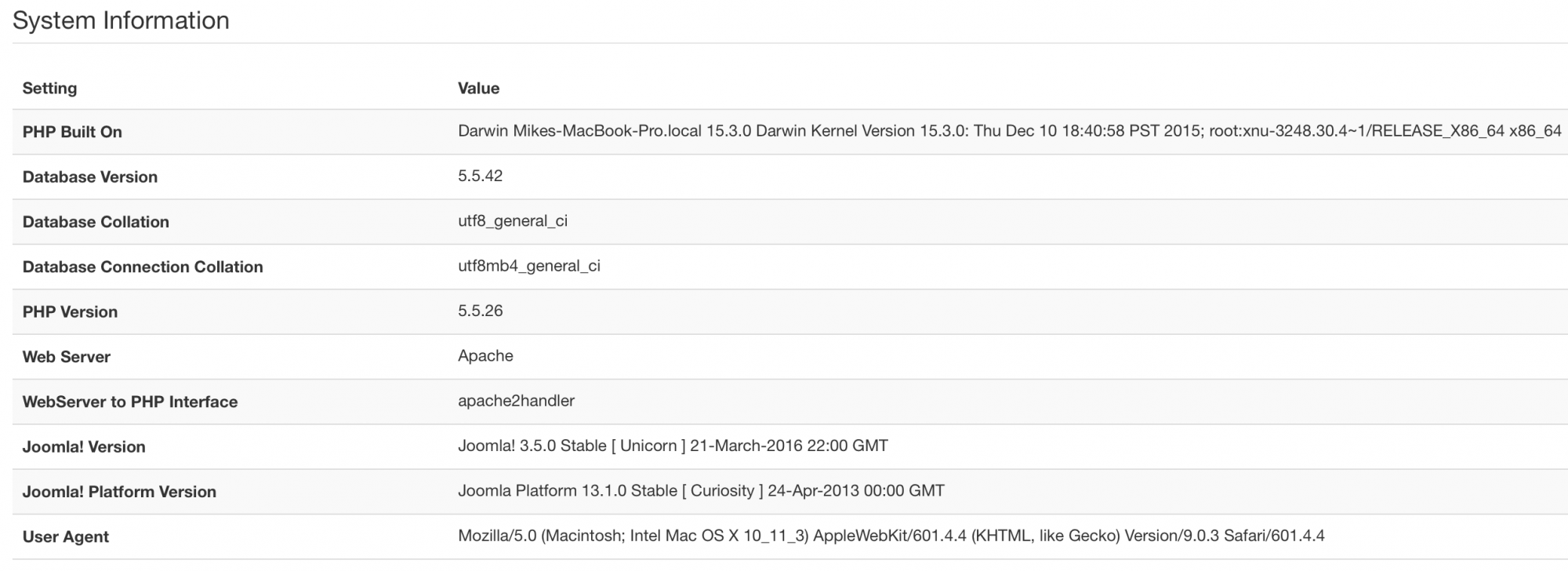Click the 5.5.42 database version value

point(480,176)
